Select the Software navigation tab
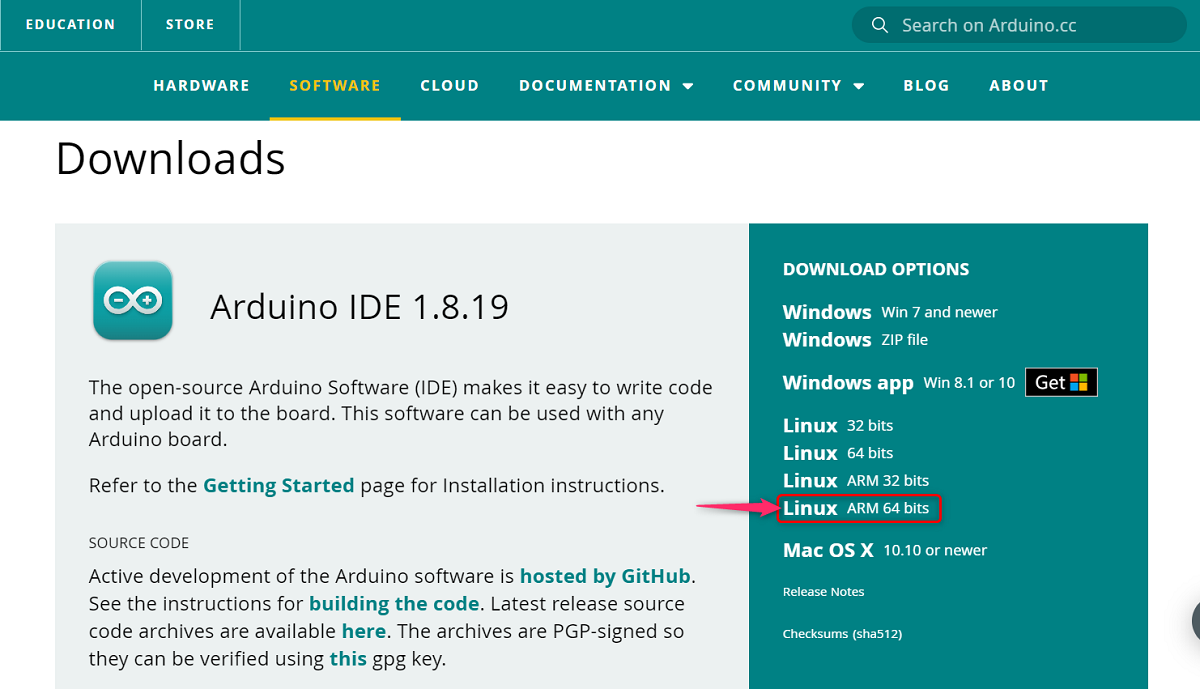The height and width of the screenshot is (689, 1200). (x=335, y=86)
